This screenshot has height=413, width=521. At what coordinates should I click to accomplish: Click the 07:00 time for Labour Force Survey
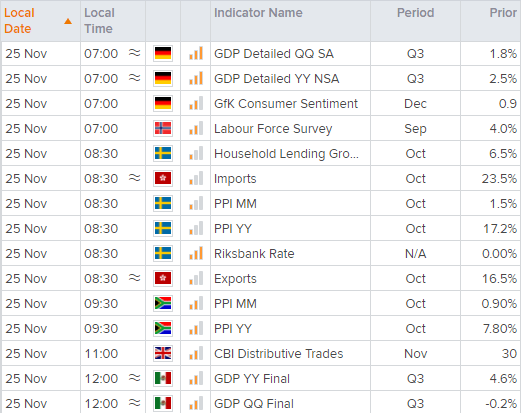(101, 128)
